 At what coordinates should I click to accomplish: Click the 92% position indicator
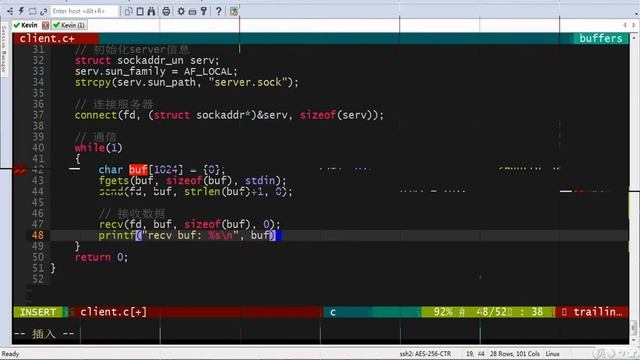(443, 312)
